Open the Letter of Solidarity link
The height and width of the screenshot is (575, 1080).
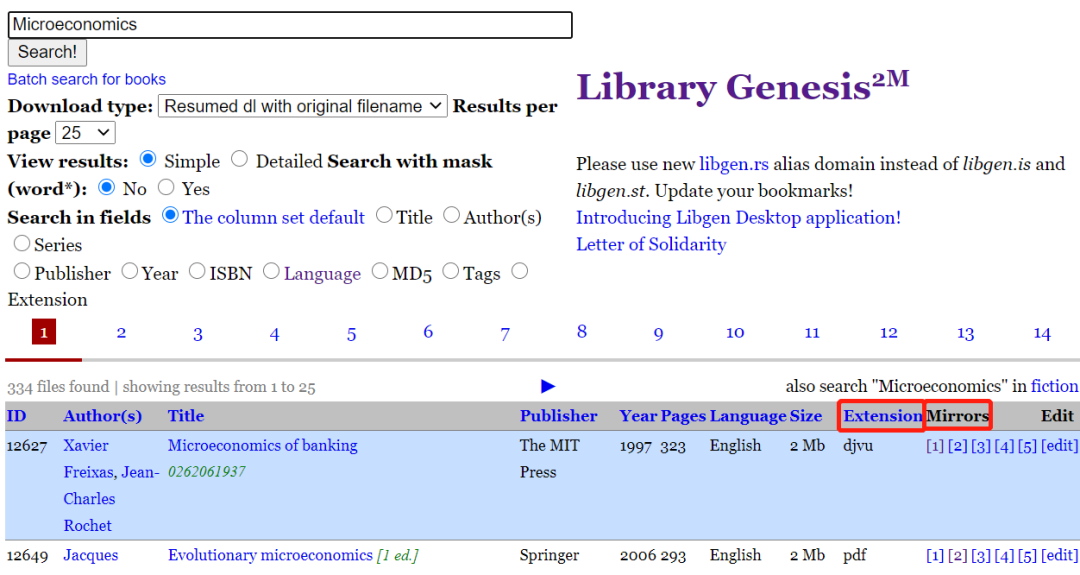pyautogui.click(x=651, y=244)
